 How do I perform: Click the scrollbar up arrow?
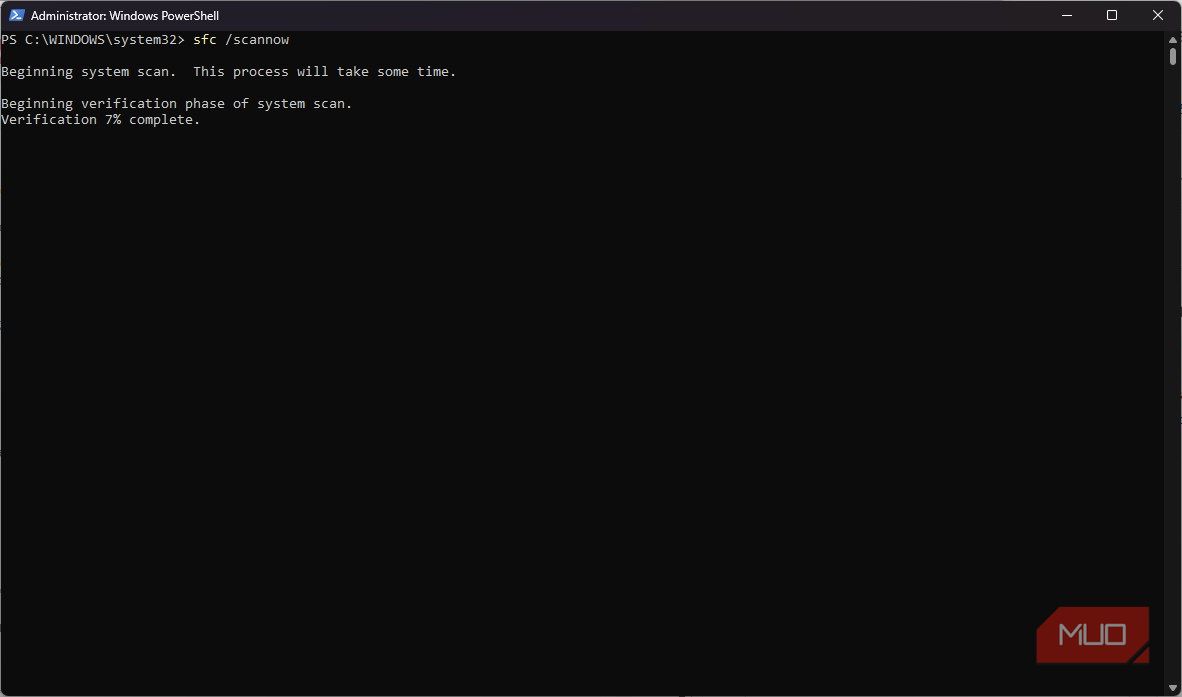(x=1173, y=39)
